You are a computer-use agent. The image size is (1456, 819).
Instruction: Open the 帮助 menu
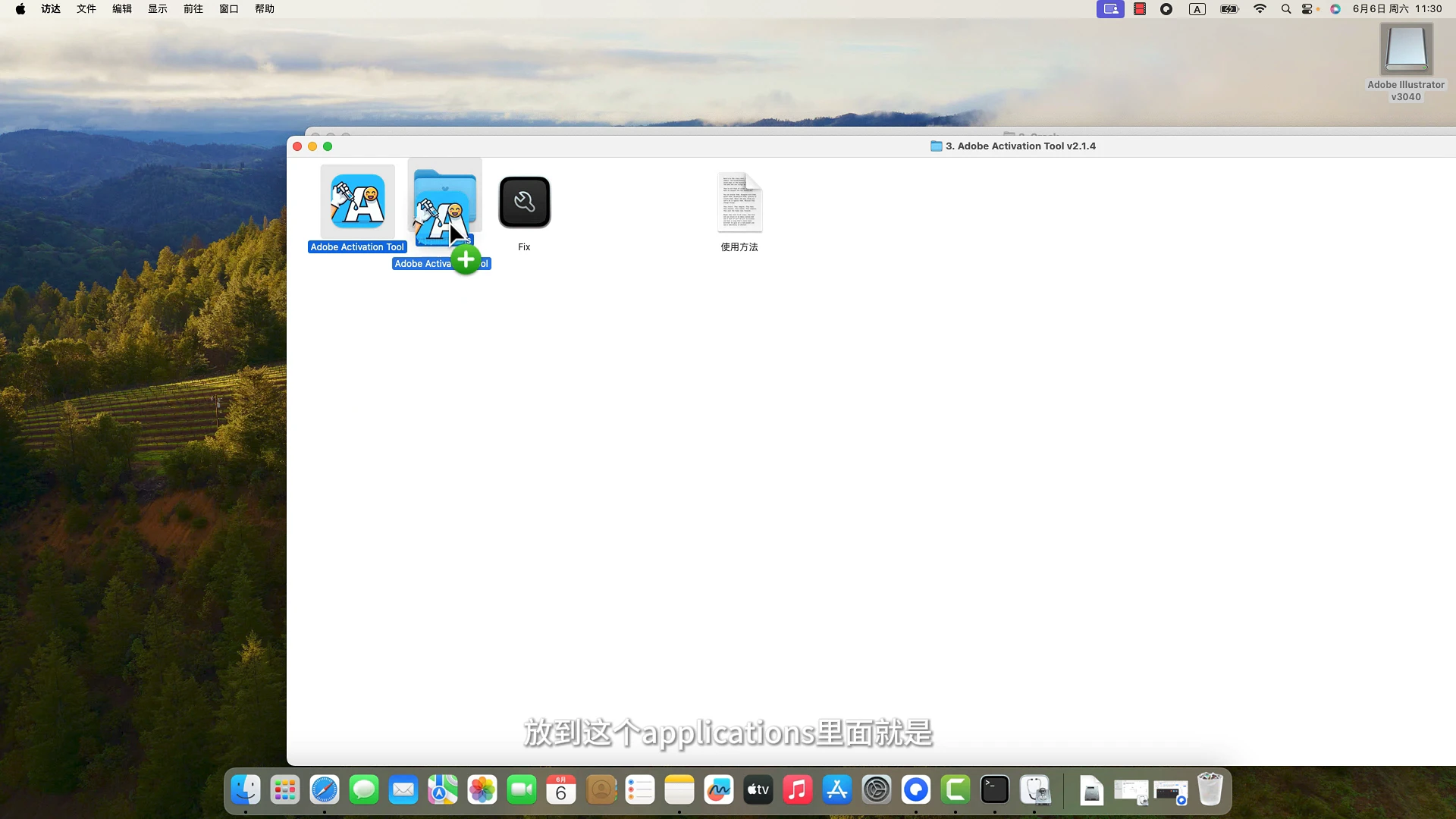(x=265, y=9)
